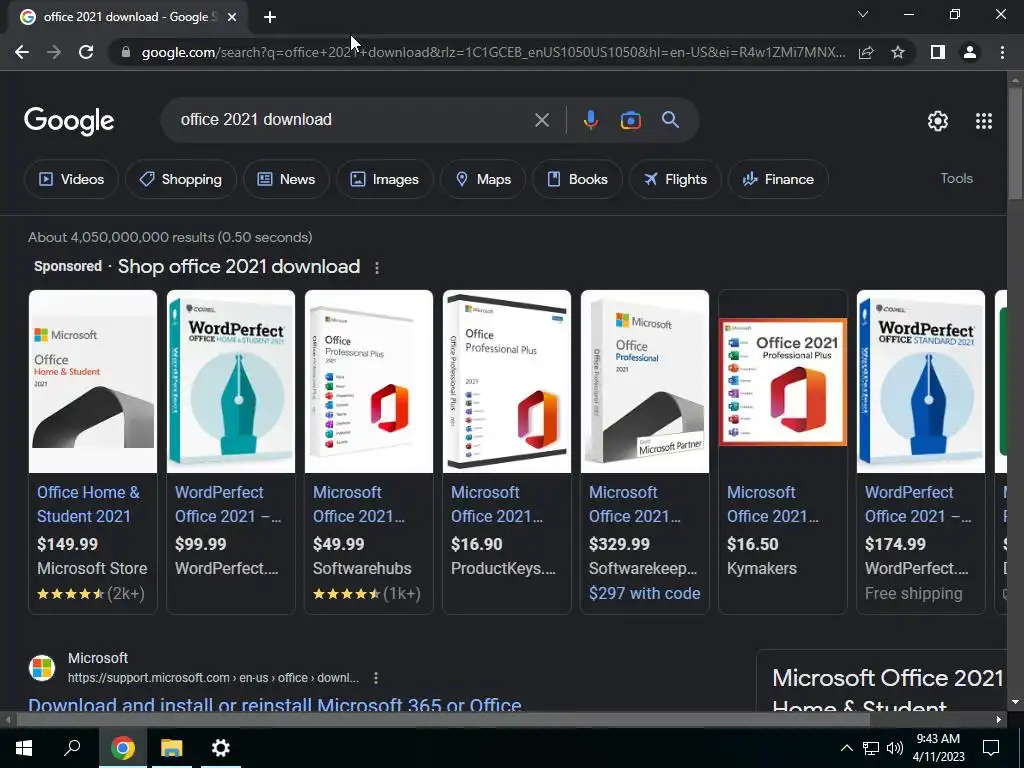This screenshot has width=1024, height=768.
Task: Go back to the previous page
Action: 22,52
